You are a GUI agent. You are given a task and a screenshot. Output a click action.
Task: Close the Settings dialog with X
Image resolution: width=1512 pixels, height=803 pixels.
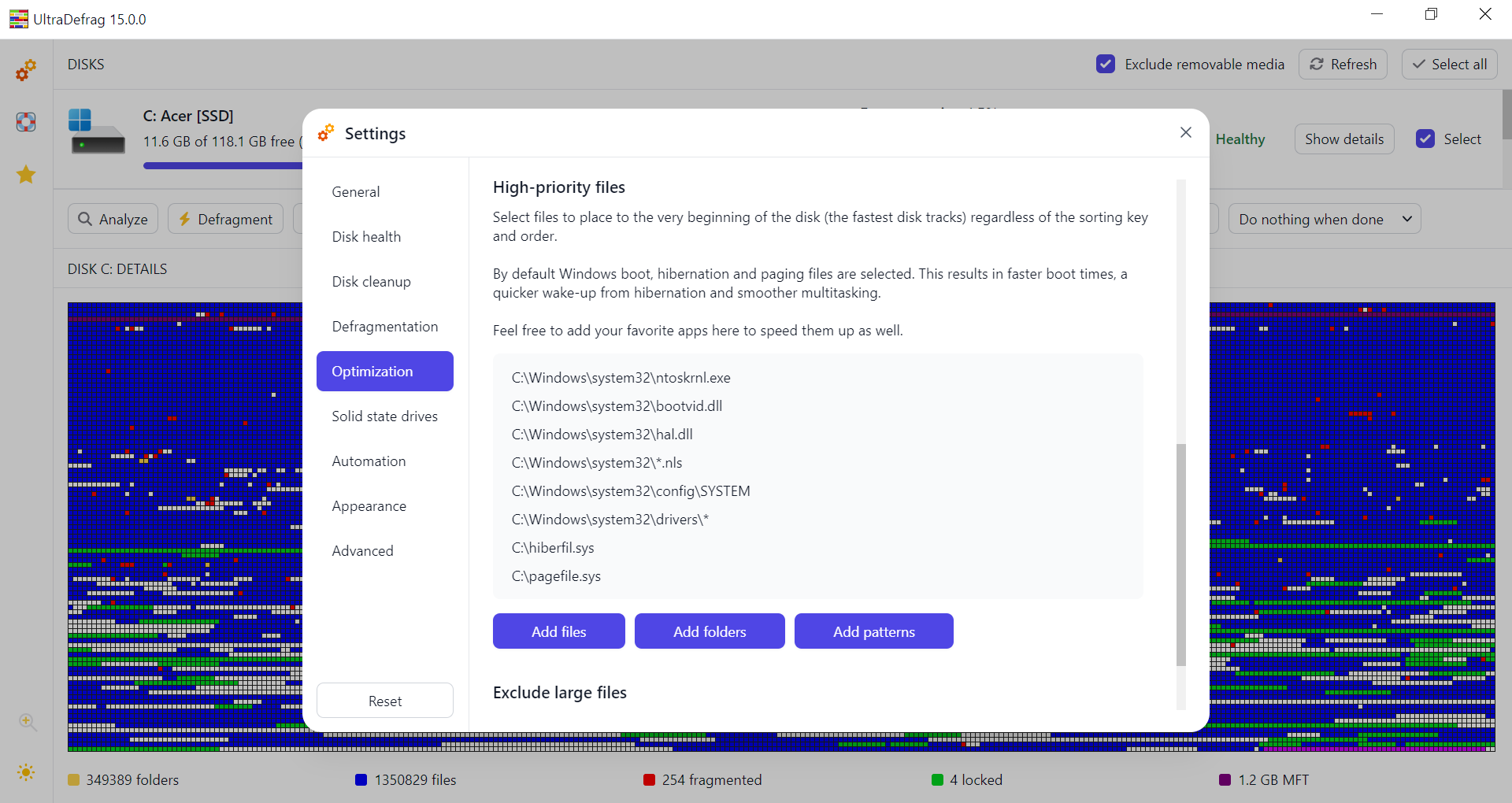(1185, 132)
